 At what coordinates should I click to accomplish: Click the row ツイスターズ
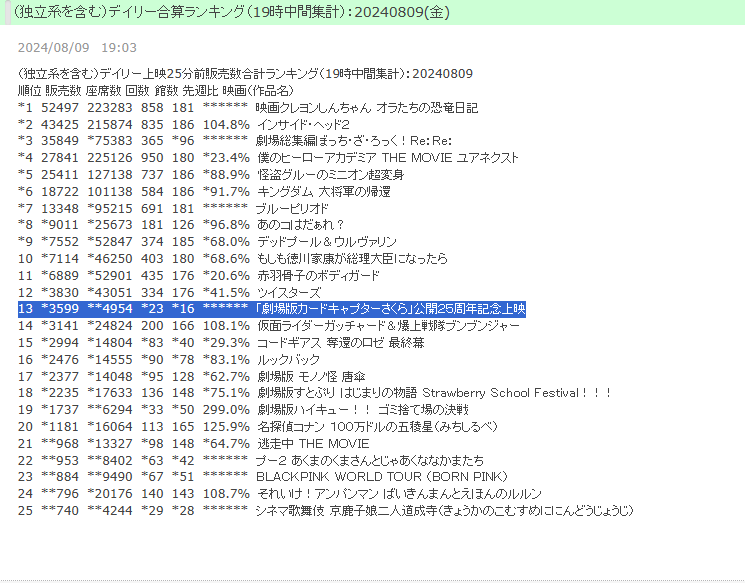tap(170, 292)
